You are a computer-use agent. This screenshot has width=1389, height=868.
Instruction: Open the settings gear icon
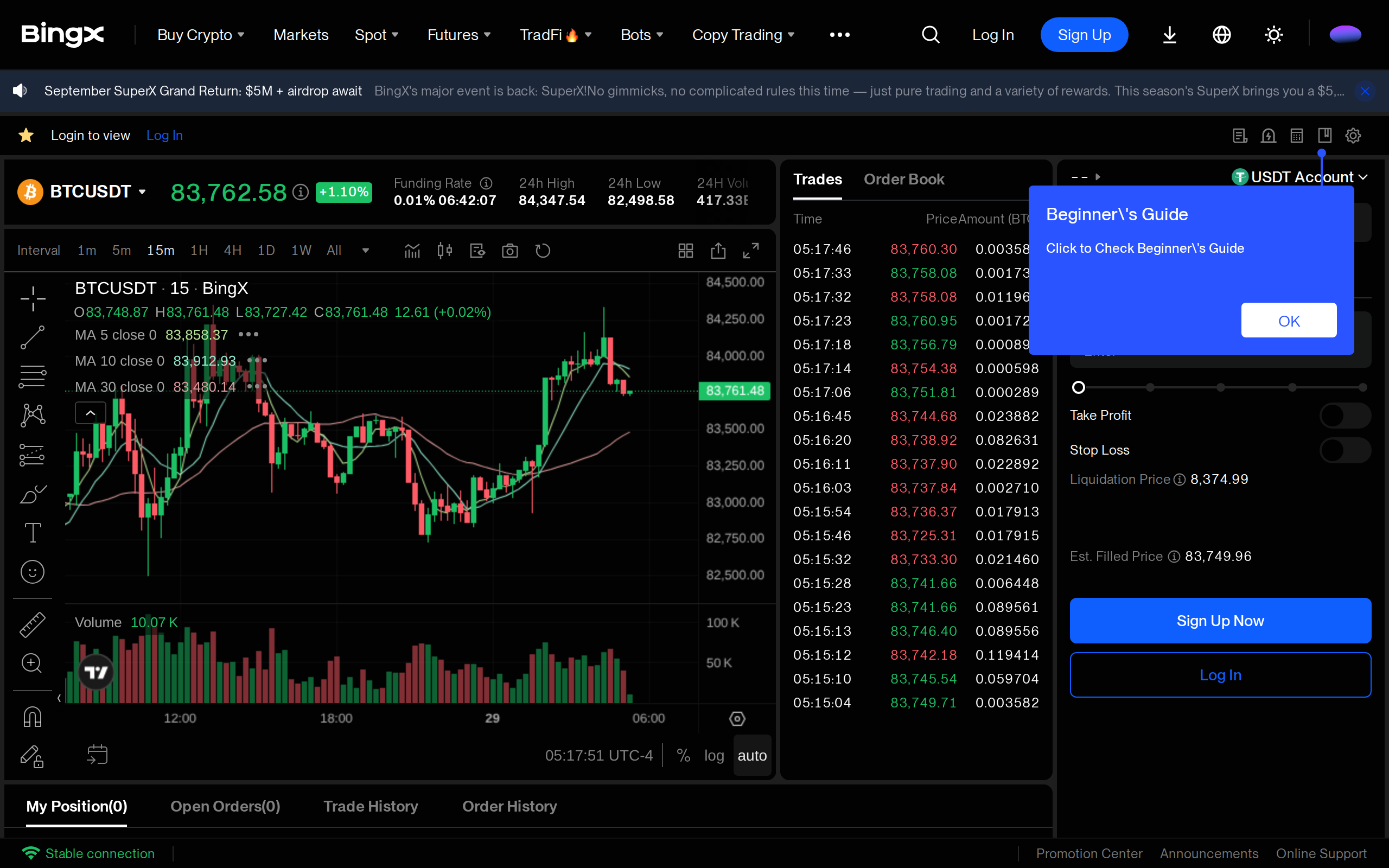[x=1353, y=136]
